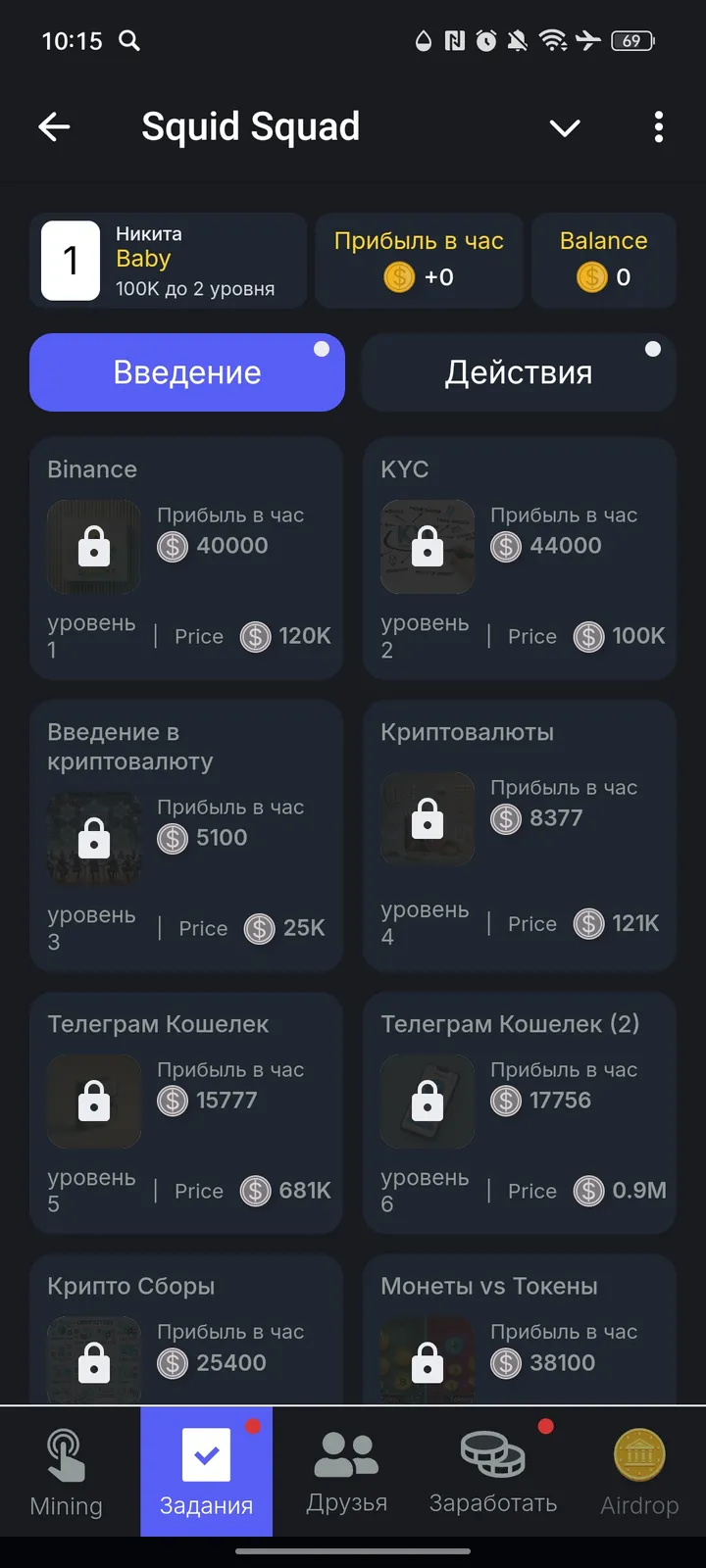
Task: Open the Криптовалюты card
Action: (520, 835)
